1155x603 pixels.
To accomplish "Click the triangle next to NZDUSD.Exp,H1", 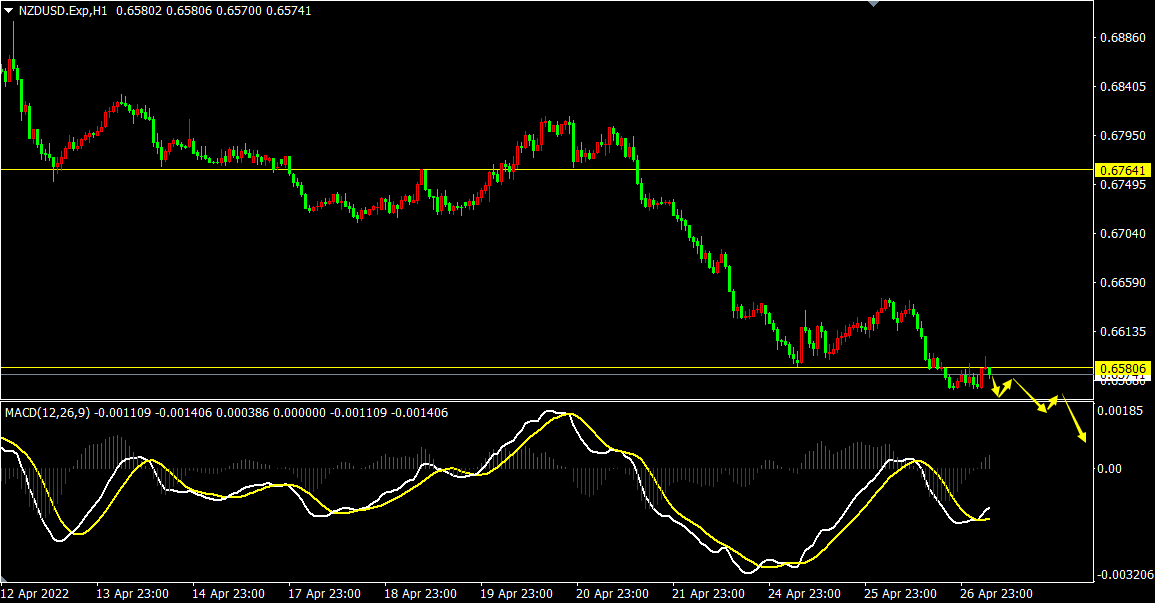I will point(9,10).
